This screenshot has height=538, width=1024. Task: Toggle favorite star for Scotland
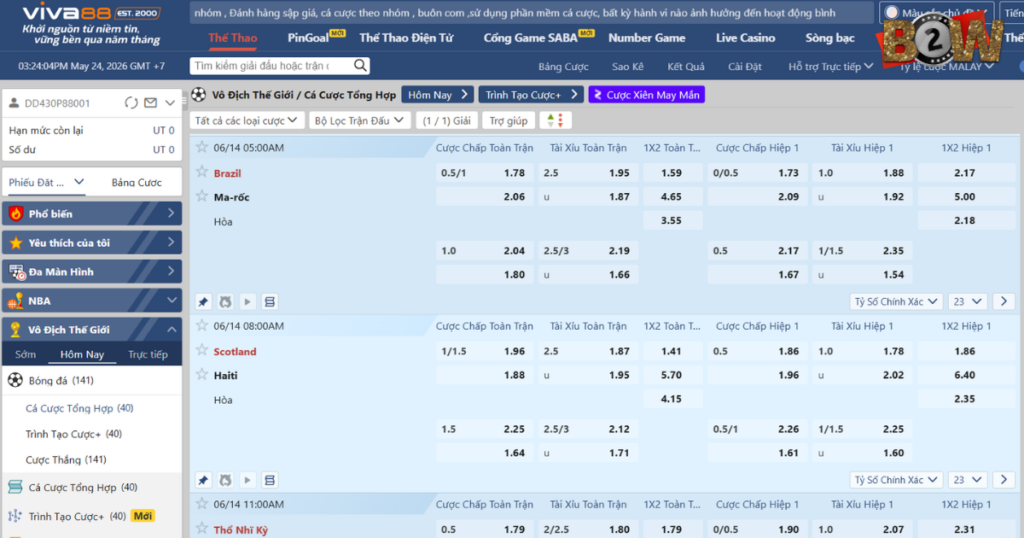[202, 350]
